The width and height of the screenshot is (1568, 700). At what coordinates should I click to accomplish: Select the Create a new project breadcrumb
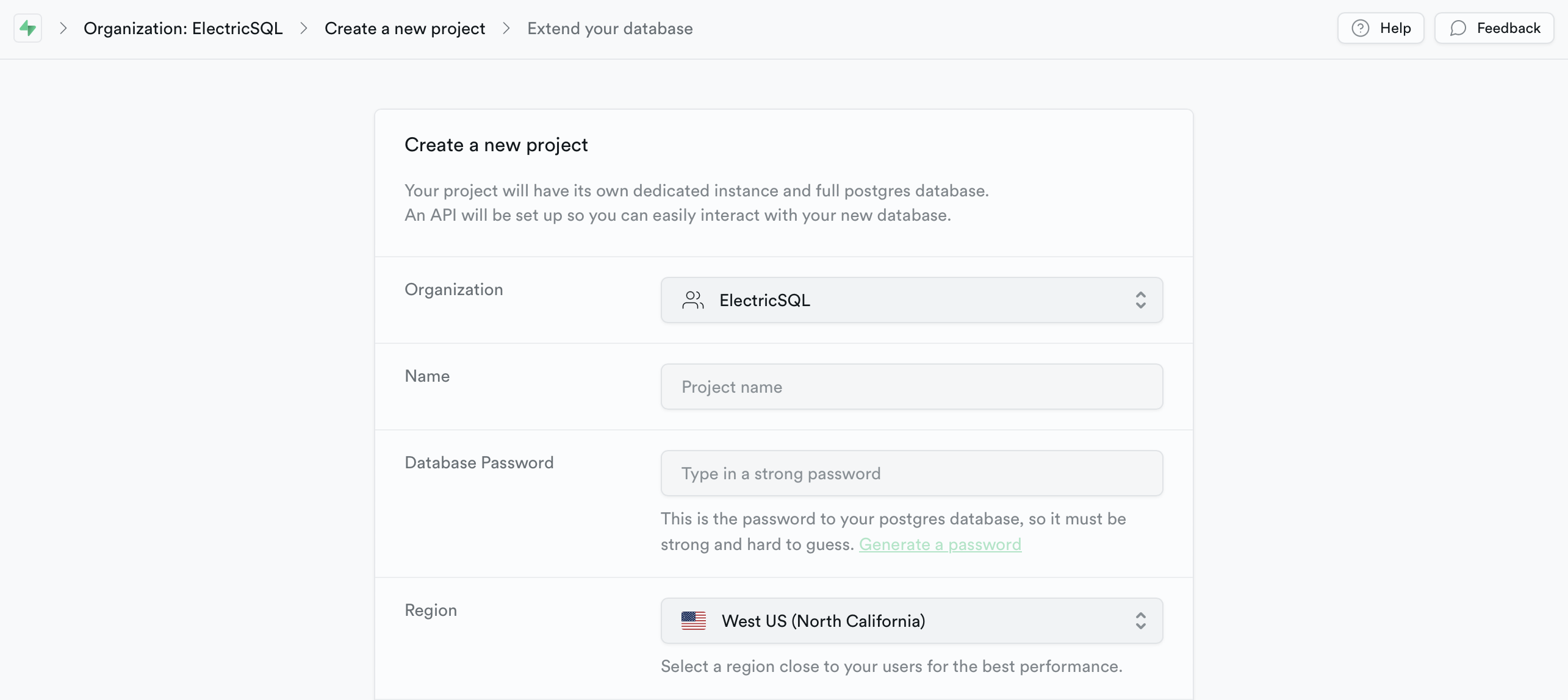point(405,29)
